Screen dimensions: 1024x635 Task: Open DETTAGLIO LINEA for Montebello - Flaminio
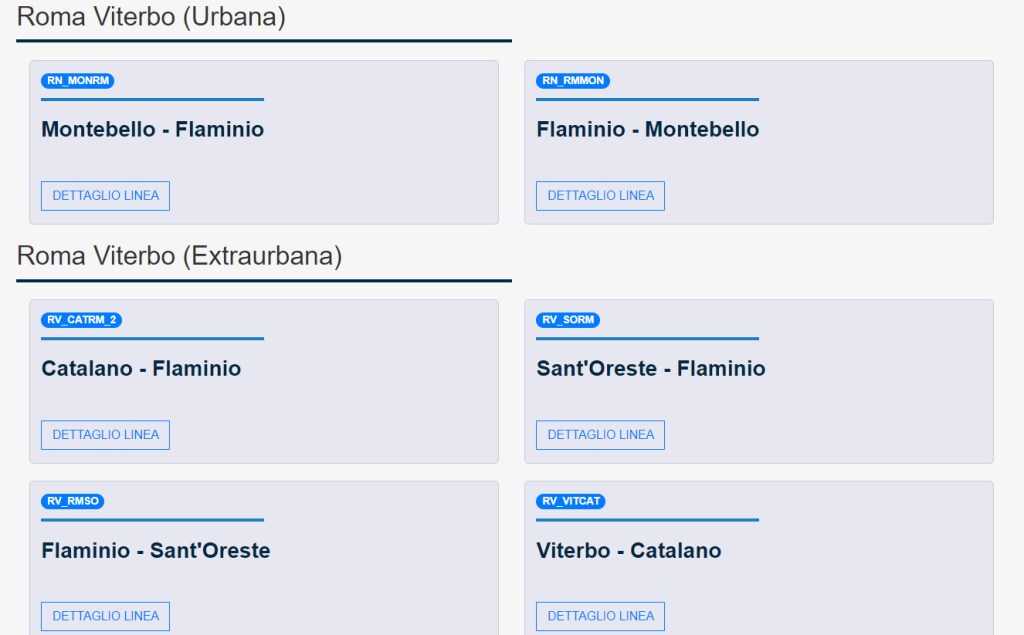click(105, 196)
